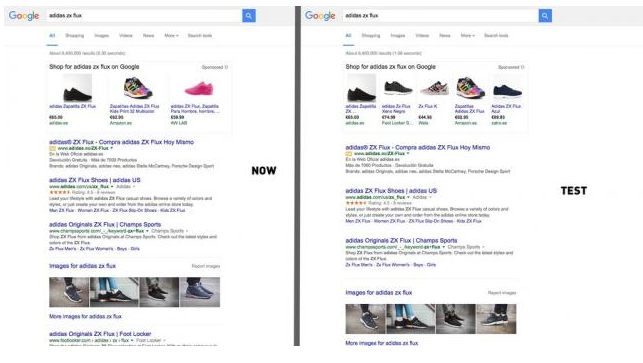The width and height of the screenshot is (643, 363).
Task: Open Search tools on TEST page
Action: coord(496,36)
